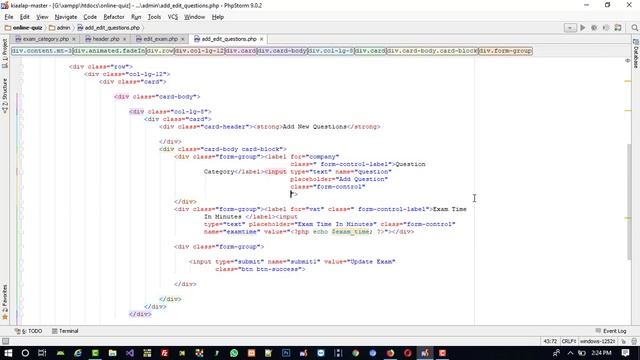Open the Windows Start menu

[8, 353]
